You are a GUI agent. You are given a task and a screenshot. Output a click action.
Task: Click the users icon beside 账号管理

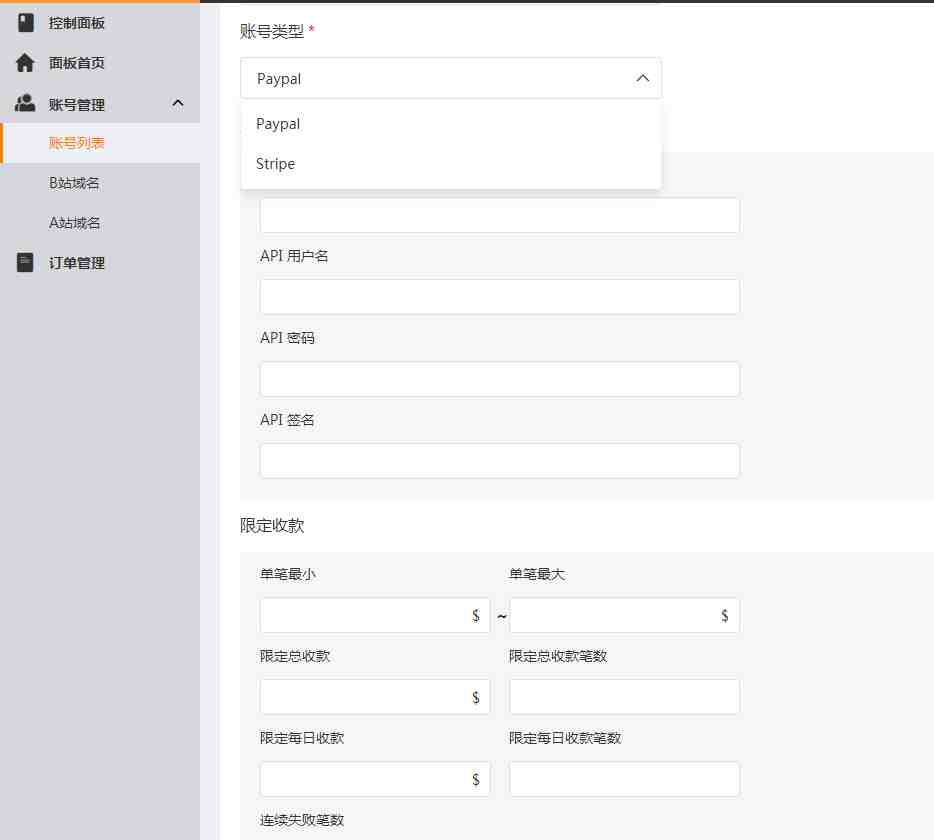pos(25,103)
